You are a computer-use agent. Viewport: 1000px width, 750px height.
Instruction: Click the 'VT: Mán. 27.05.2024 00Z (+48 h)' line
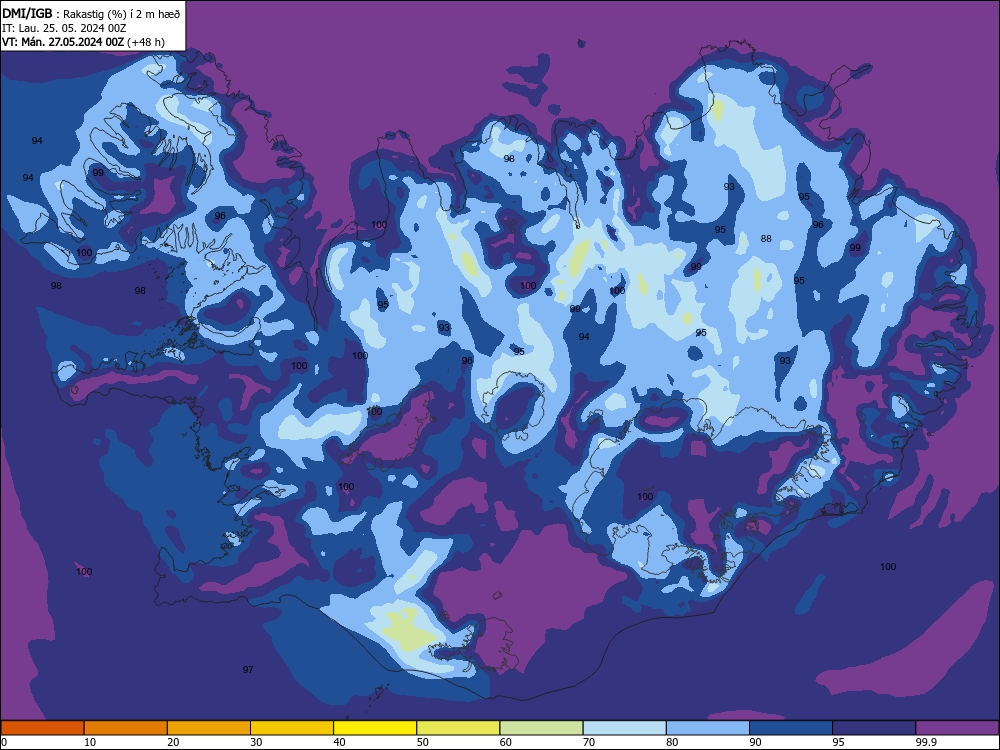pyautogui.click(x=83, y=42)
